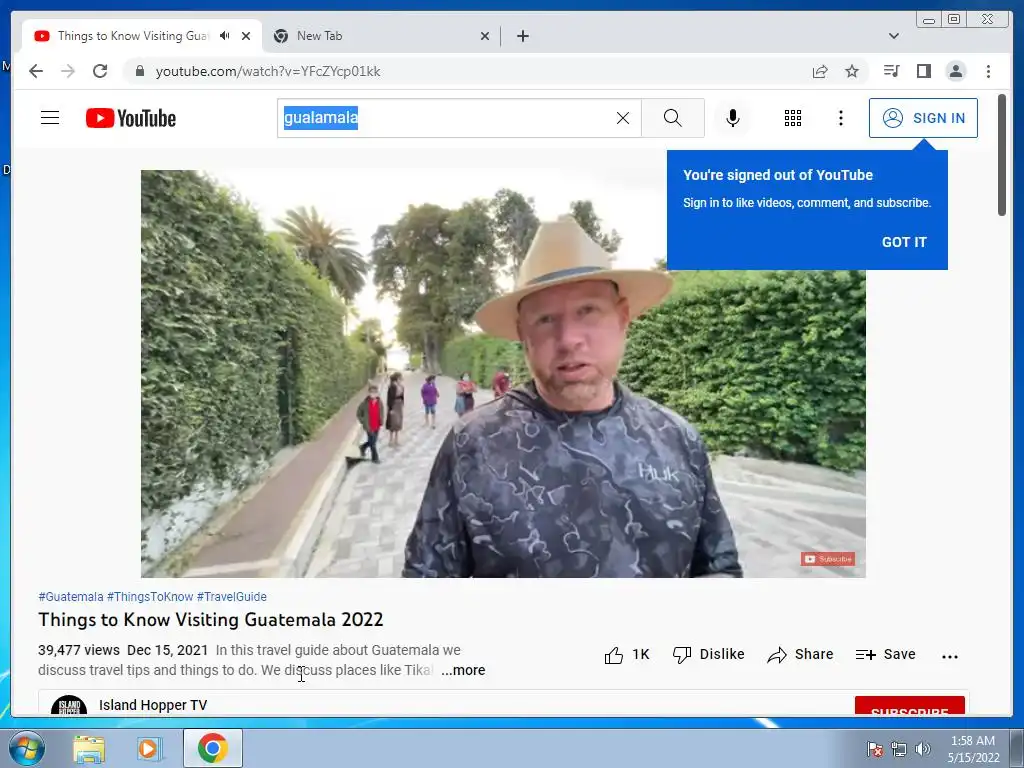Open the Chrome profile avatar menu

point(955,71)
